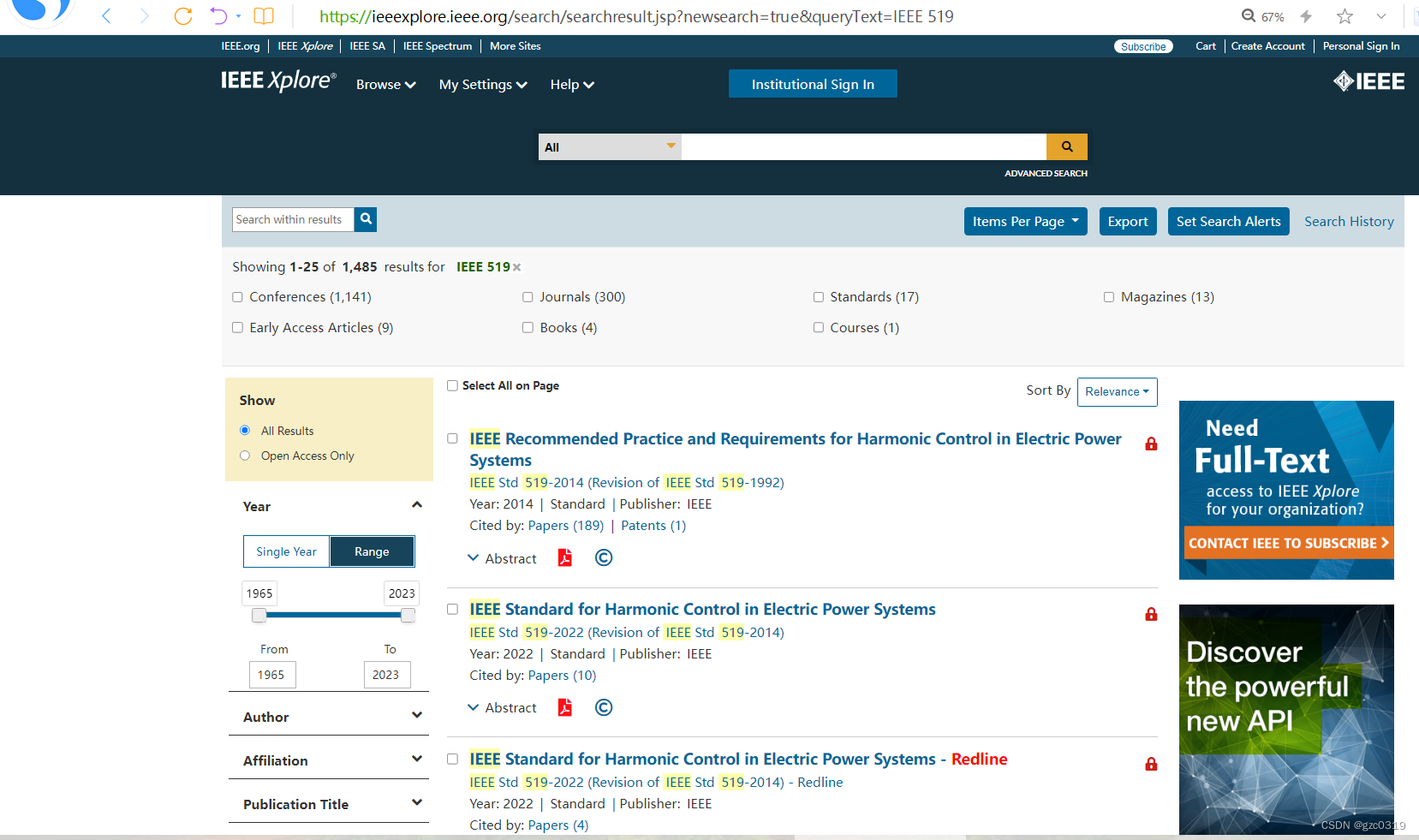Image resolution: width=1419 pixels, height=840 pixels.
Task: Remove the IEEE 519 search term x
Action: pos(516,267)
